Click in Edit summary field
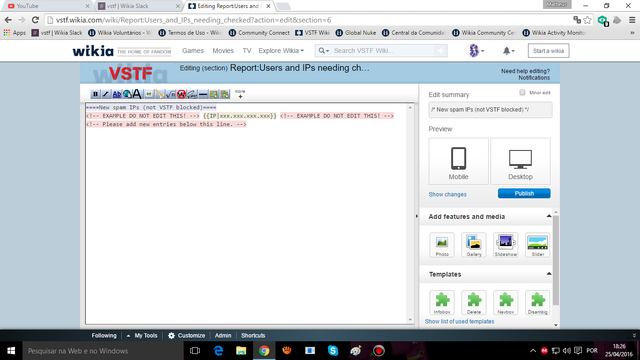Image resolution: width=640 pixels, height=360 pixels. point(490,110)
